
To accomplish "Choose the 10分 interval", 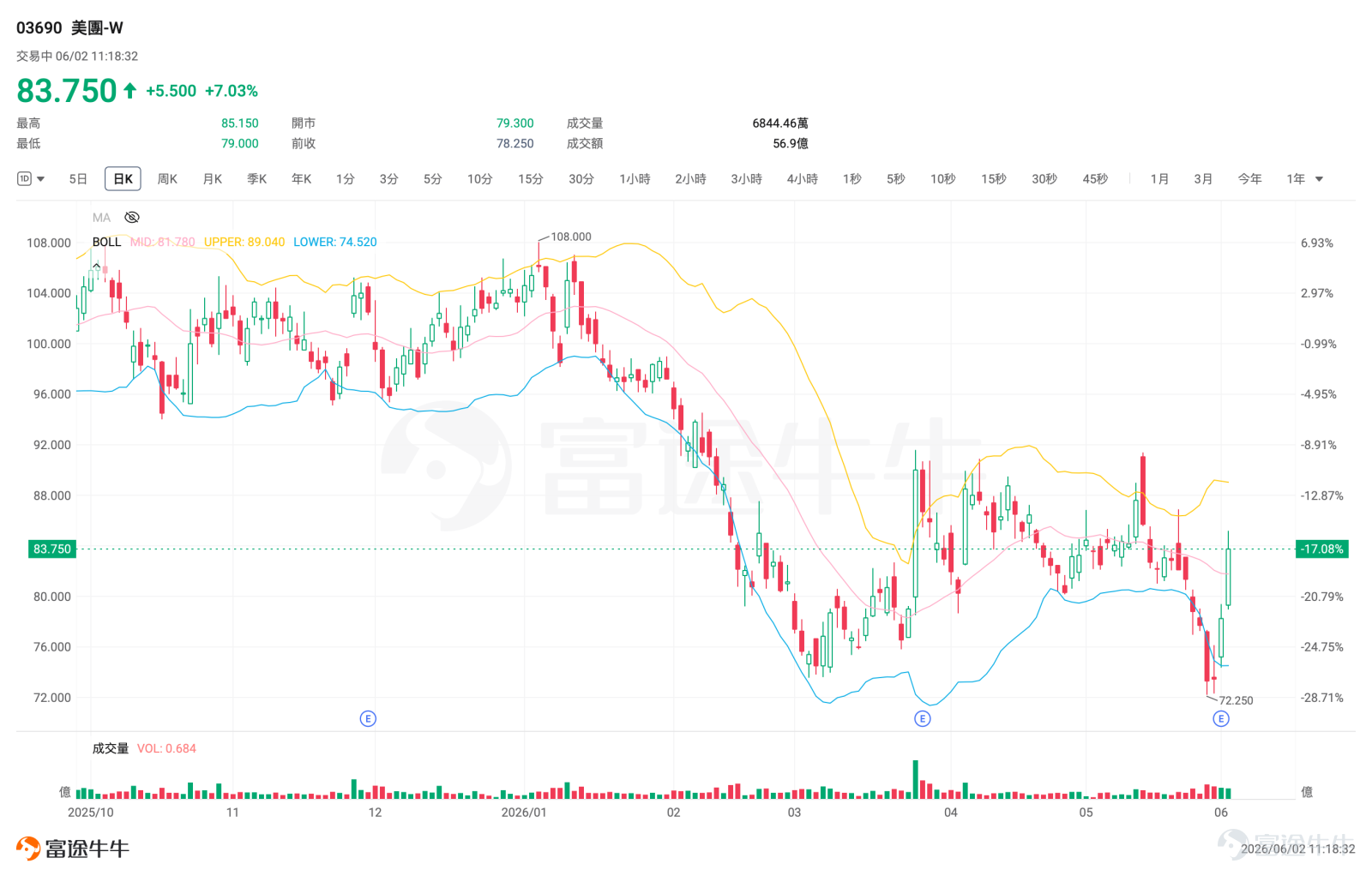I will [479, 179].
